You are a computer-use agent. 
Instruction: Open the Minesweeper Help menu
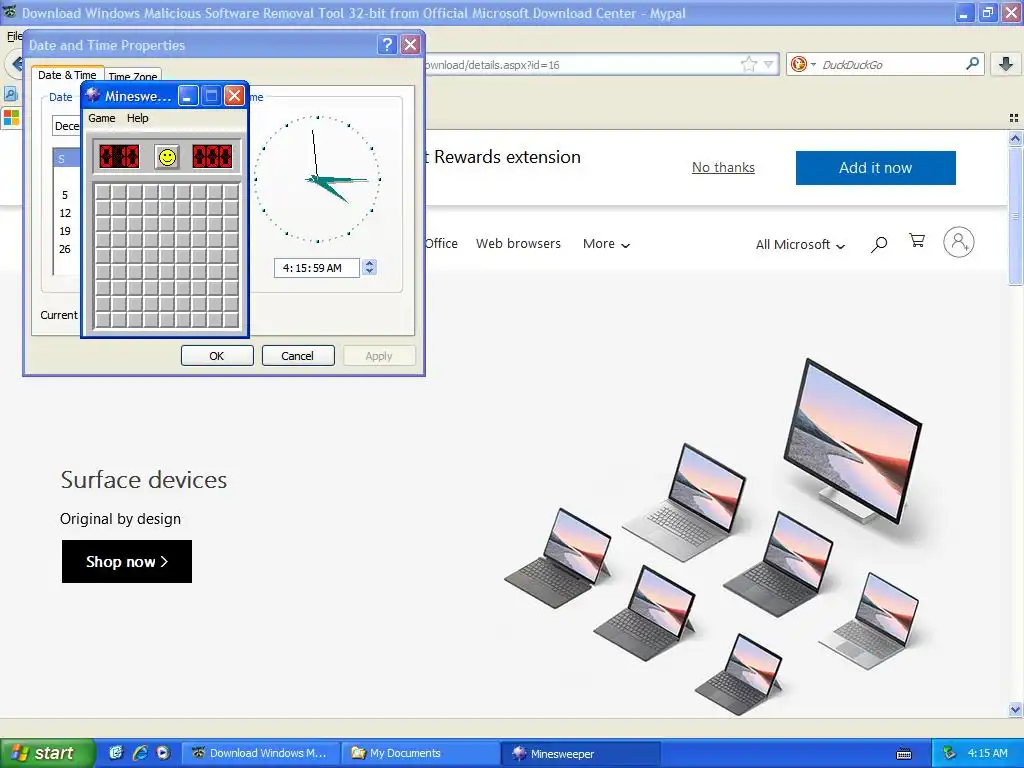(x=137, y=118)
